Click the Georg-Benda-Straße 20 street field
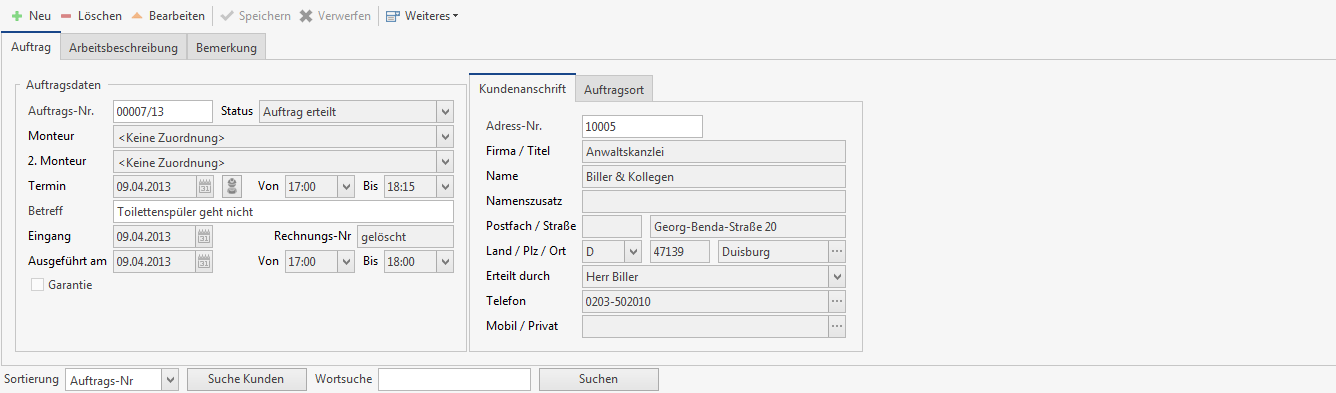Viewport: 1336px width, 393px height. coord(748,226)
